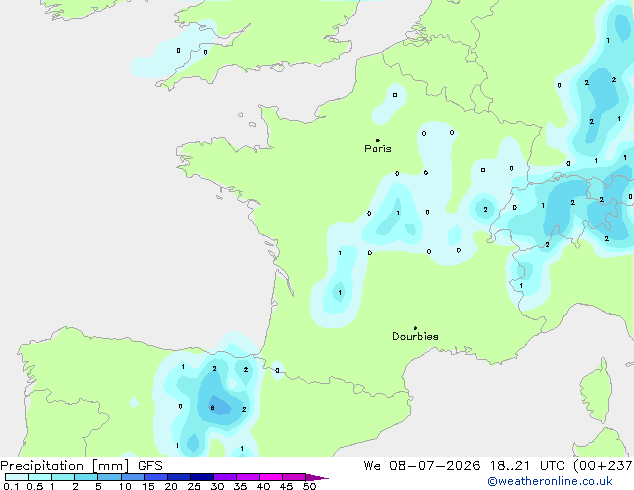Select the 35–40 mm legend swatch

coord(248,477)
